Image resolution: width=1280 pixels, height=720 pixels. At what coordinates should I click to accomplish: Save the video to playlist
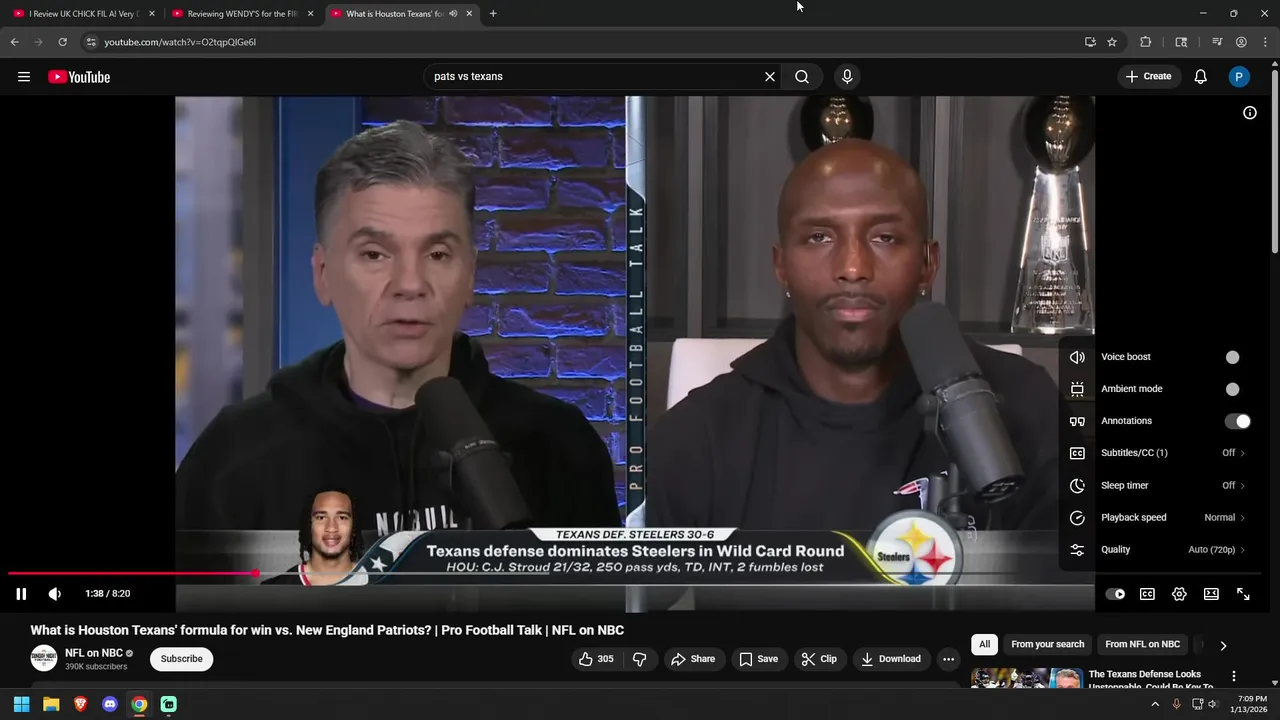click(759, 659)
